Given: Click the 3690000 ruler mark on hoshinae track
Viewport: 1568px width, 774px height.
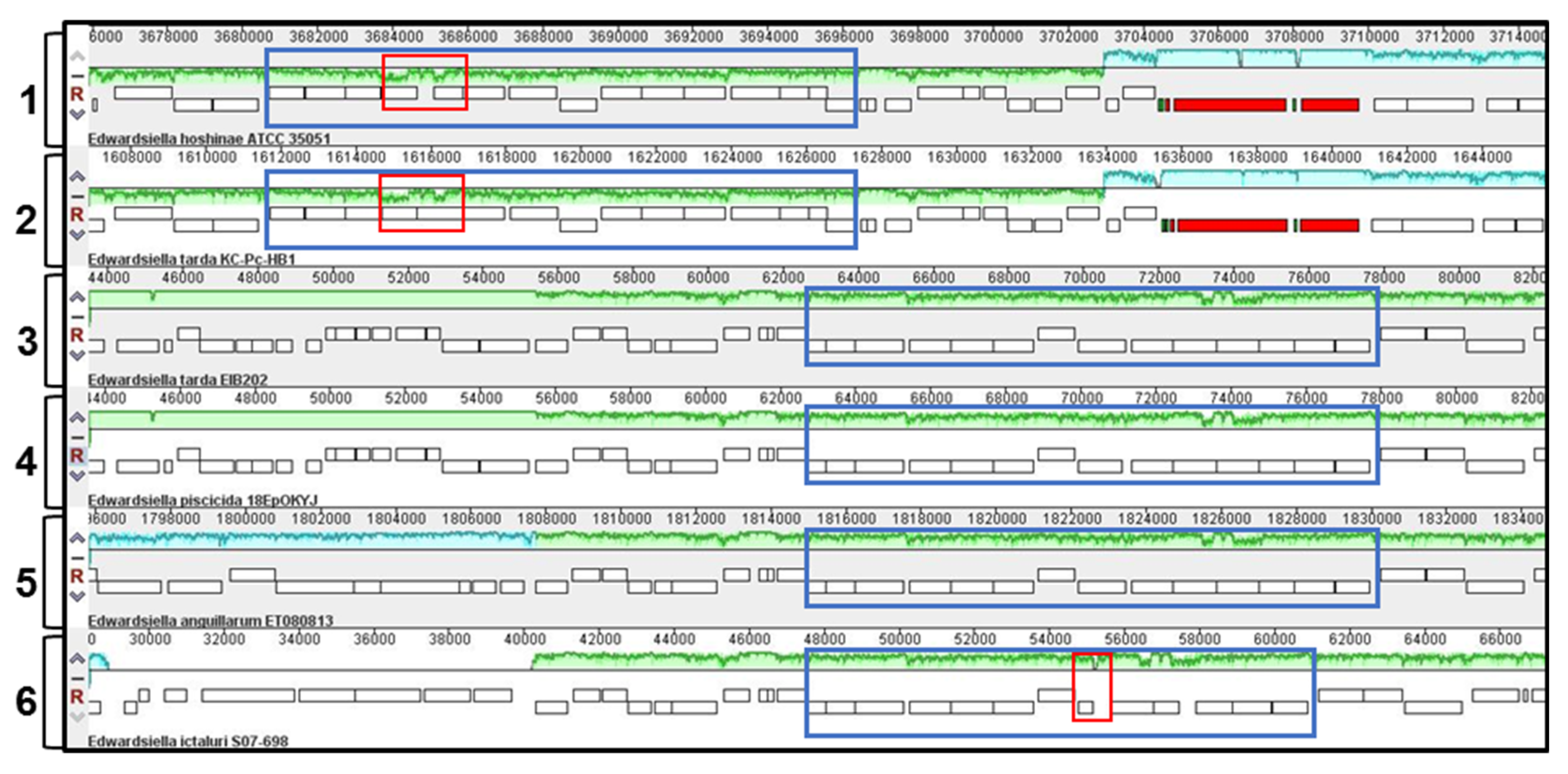Looking at the screenshot, I should 618,36.
